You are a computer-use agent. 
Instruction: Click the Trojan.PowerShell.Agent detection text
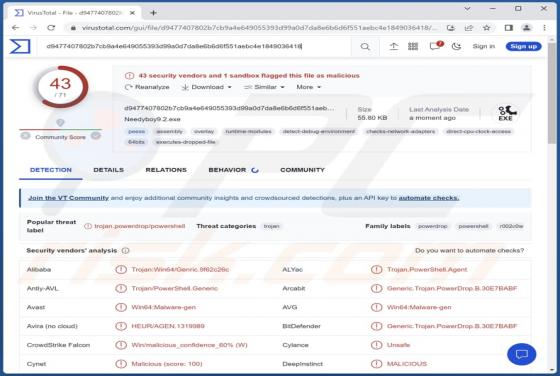point(427,269)
